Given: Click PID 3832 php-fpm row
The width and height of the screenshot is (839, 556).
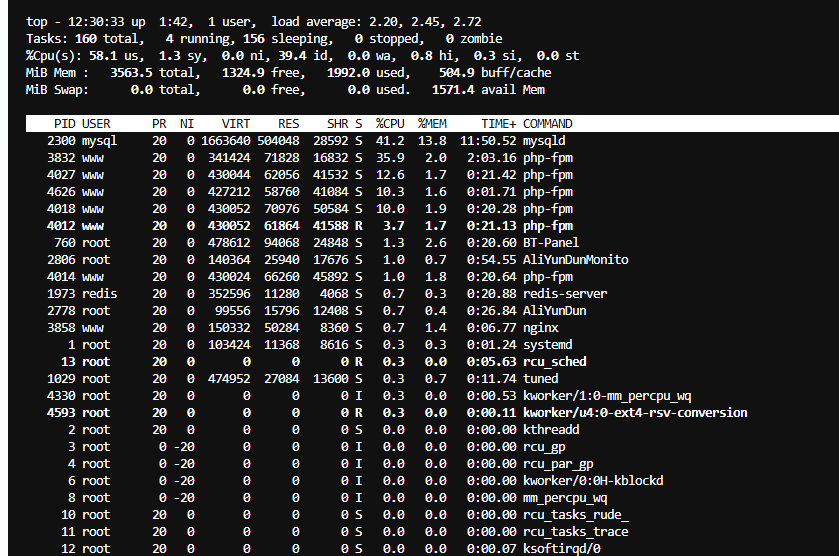Looking at the screenshot, I should tap(61, 158).
